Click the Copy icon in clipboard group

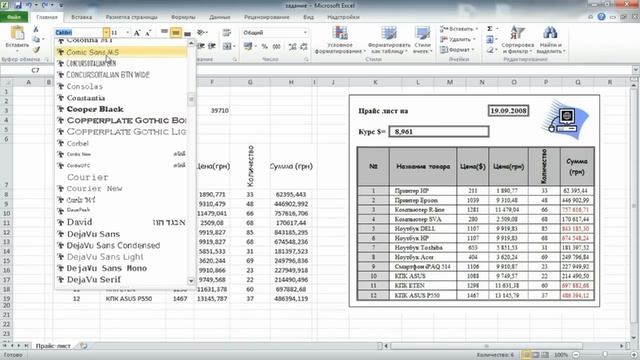tap(36, 40)
